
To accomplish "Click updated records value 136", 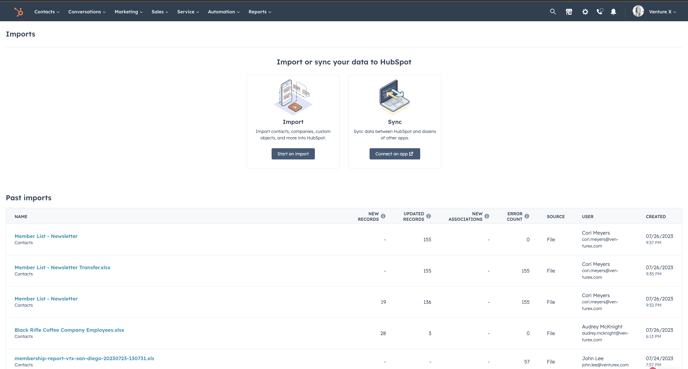I will click(427, 302).
